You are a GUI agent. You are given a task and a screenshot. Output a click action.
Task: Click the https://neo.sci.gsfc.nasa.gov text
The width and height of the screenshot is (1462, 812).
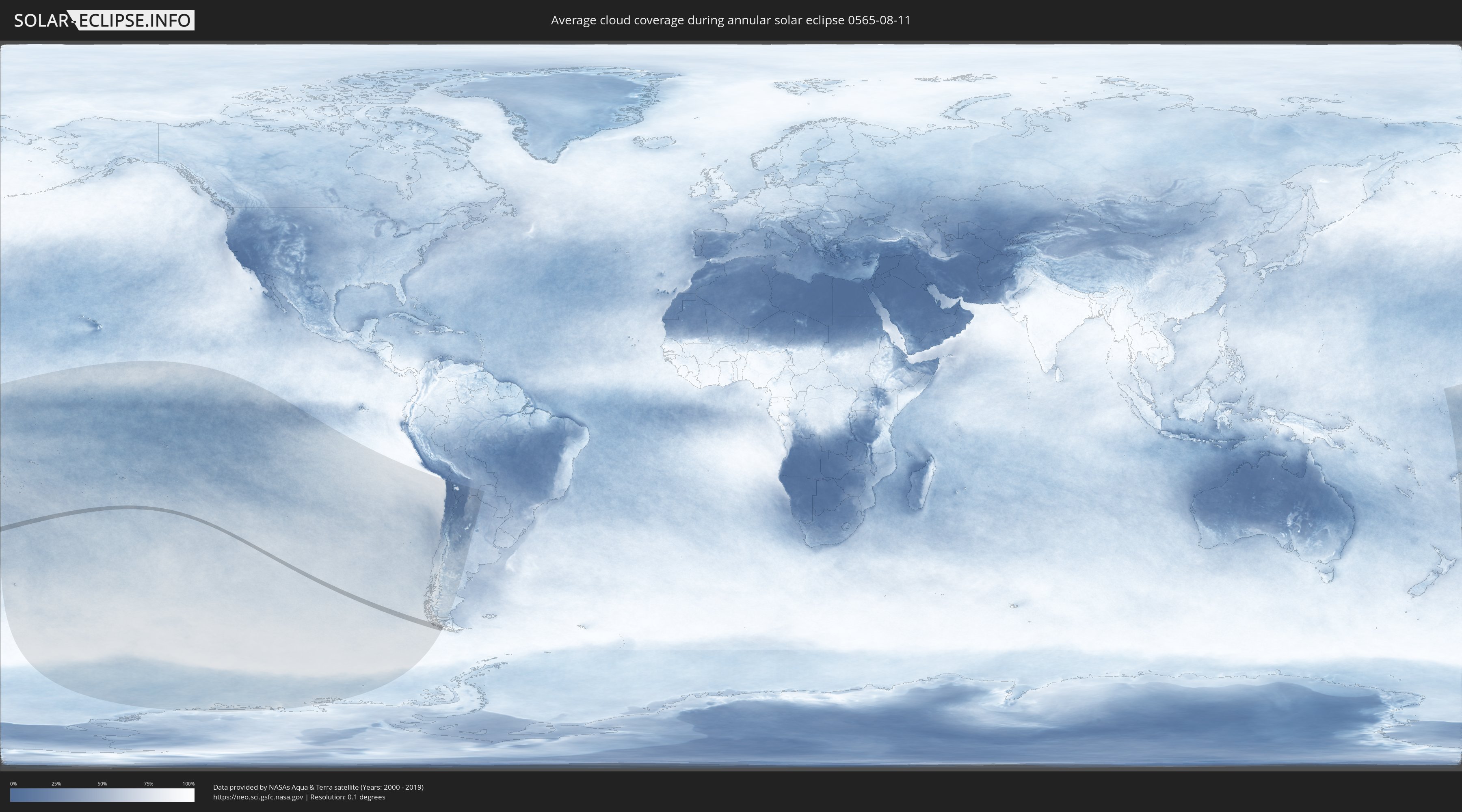coord(258,797)
